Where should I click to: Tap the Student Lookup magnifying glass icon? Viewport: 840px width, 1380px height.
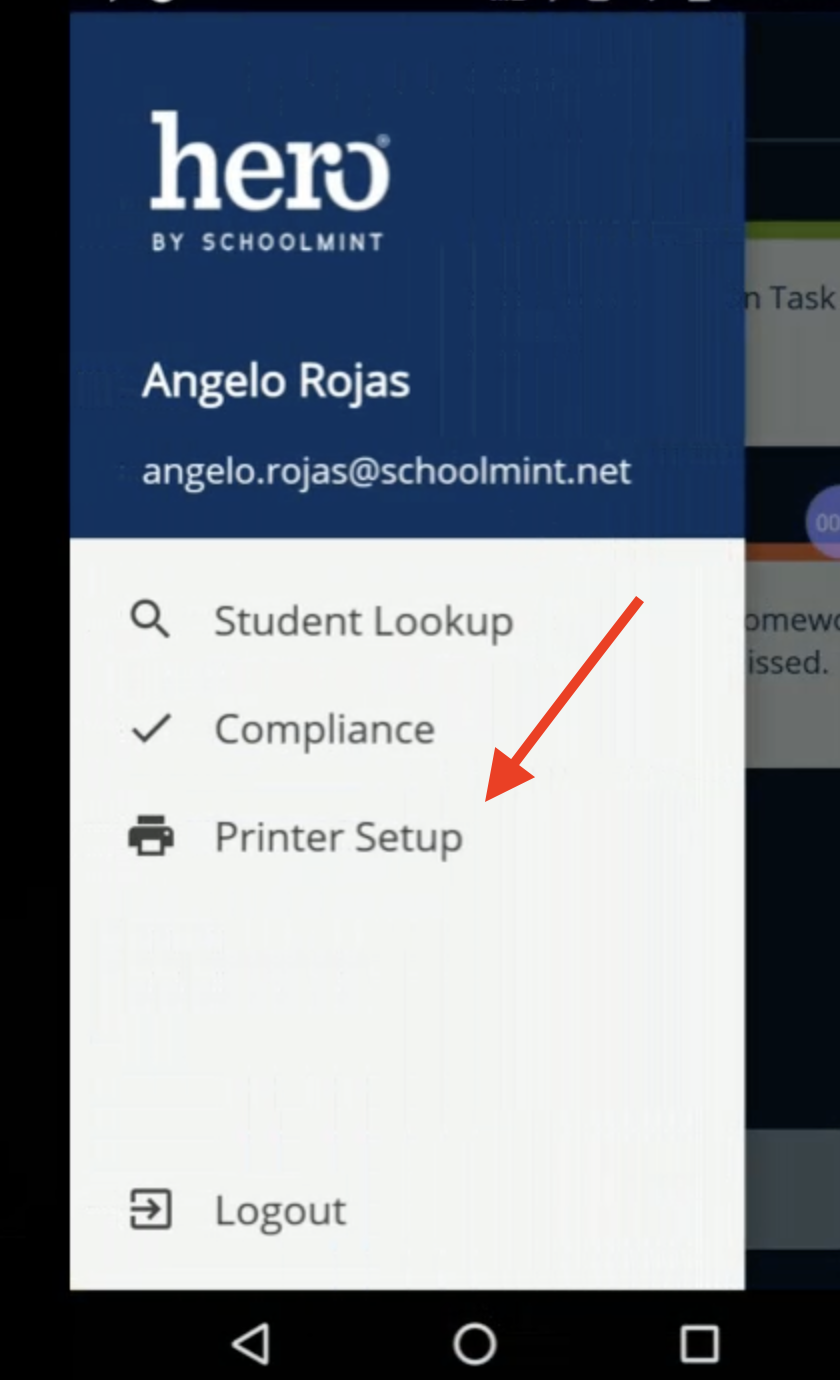(x=148, y=619)
